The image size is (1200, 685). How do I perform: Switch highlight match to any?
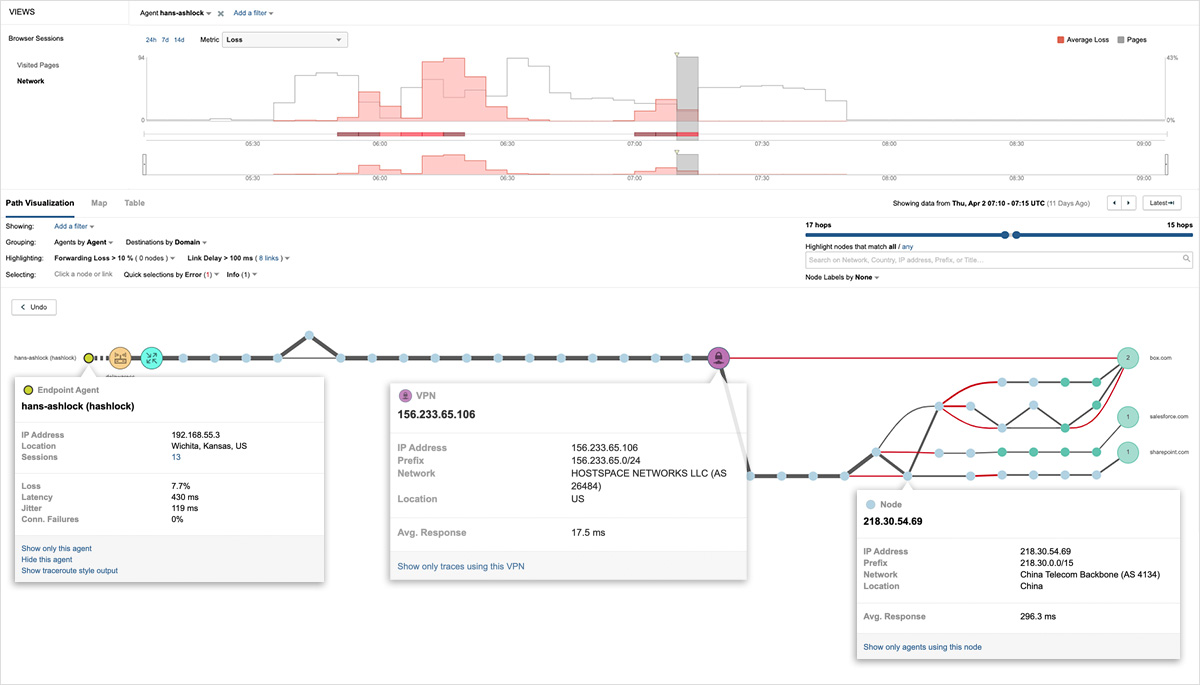point(908,246)
